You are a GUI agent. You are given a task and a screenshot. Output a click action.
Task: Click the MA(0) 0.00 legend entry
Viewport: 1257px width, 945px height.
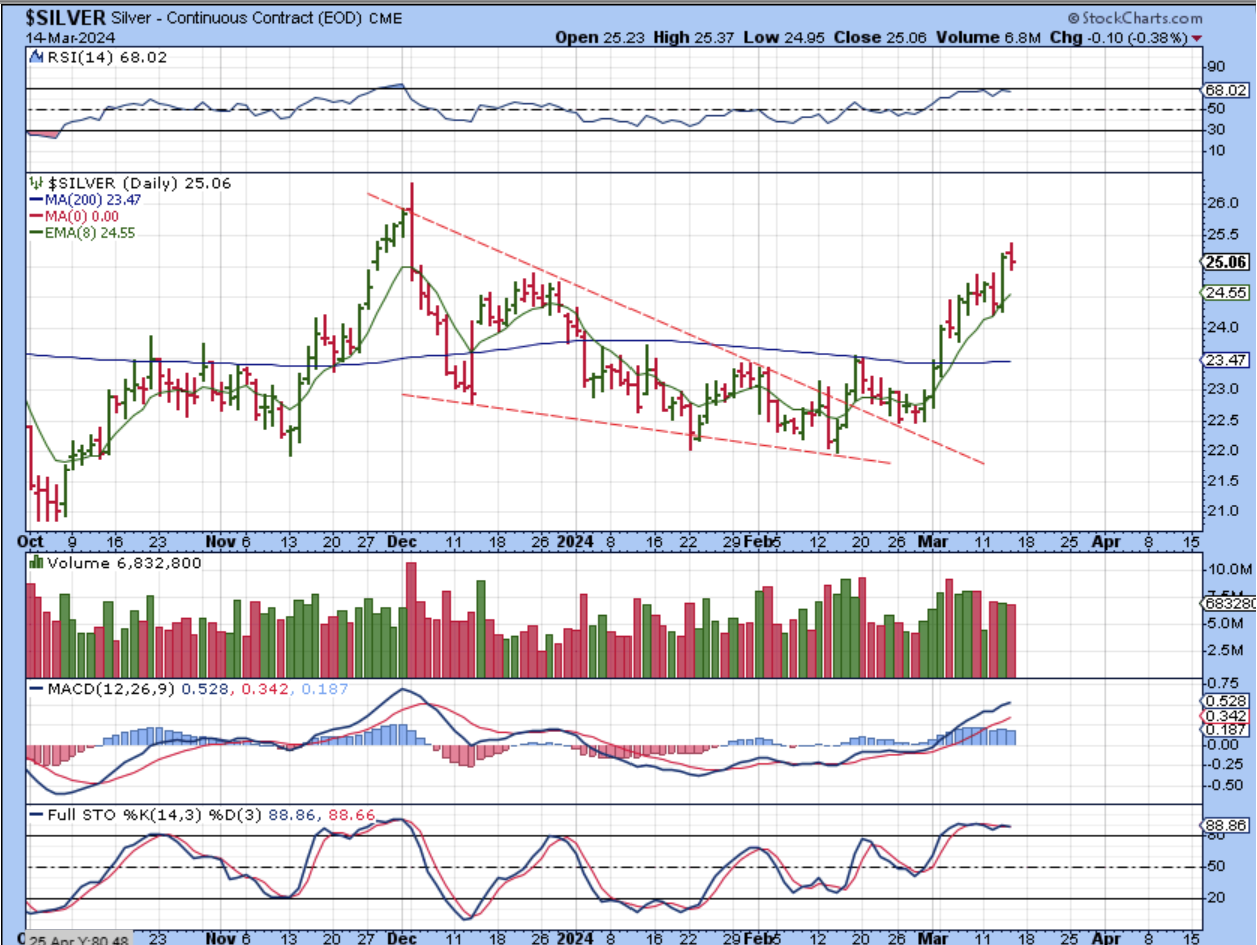point(75,216)
